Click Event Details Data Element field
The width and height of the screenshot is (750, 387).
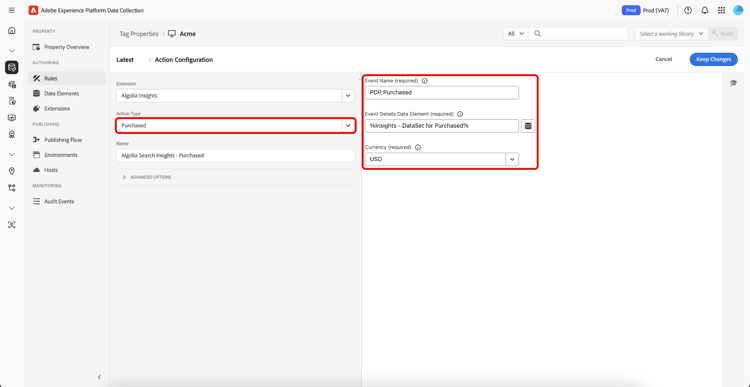441,126
